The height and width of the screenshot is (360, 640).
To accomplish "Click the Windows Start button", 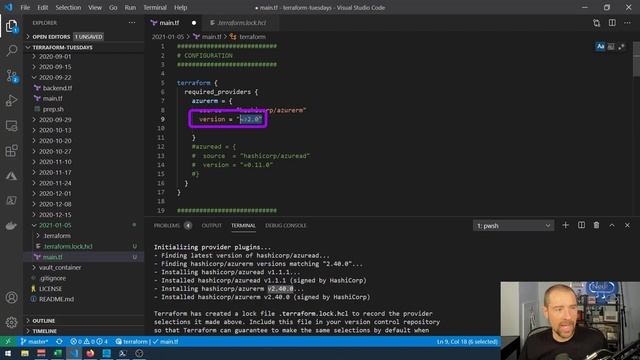I will (8, 353).
